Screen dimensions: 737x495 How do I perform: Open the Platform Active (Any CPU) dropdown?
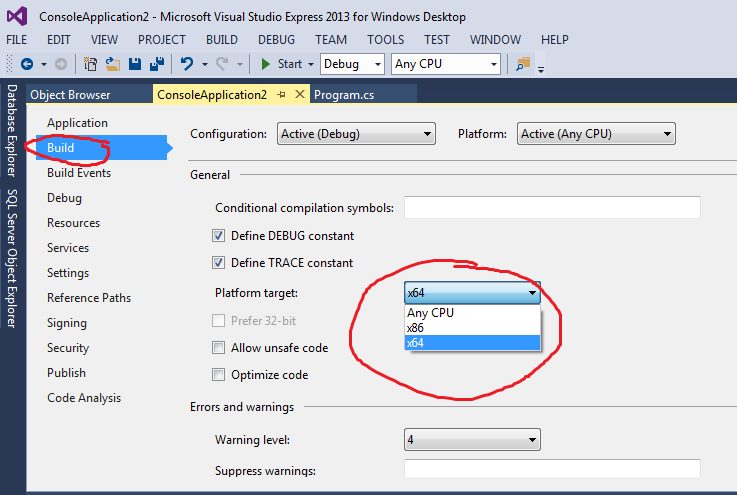(596, 134)
